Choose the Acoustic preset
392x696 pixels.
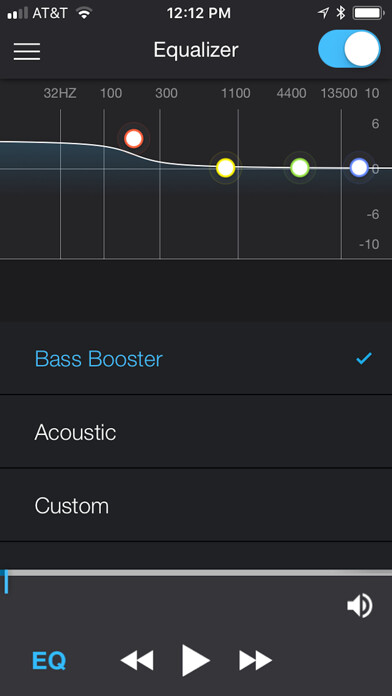[196, 431]
